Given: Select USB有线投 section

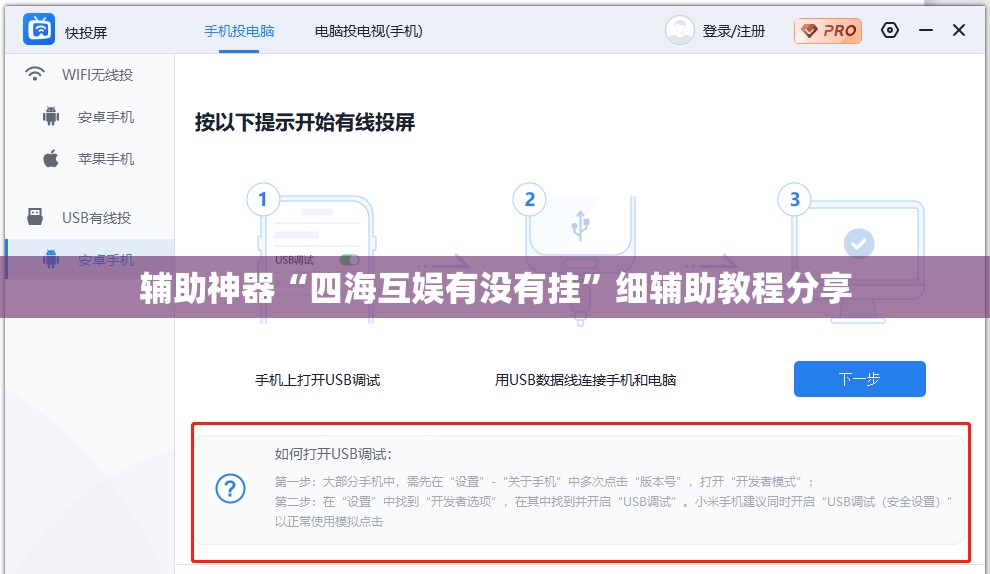Looking at the screenshot, I should [x=97, y=218].
